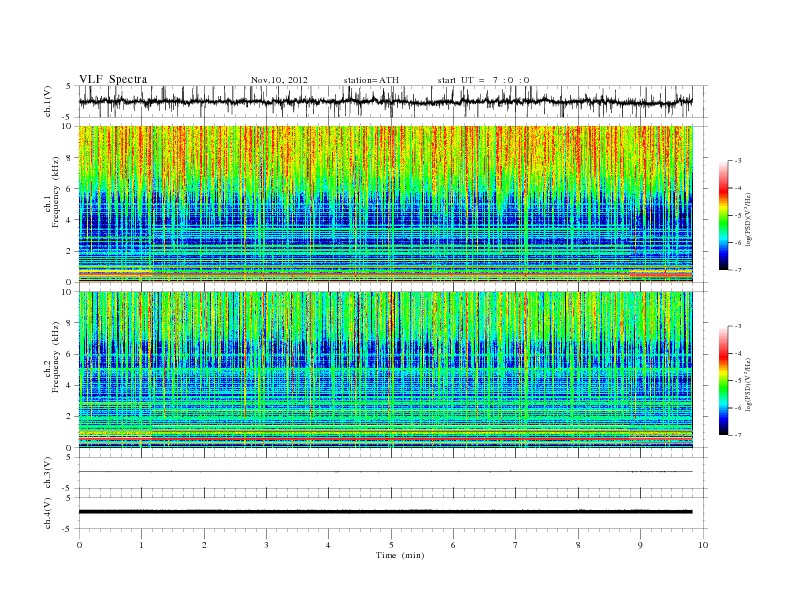The image size is (792, 612).
Task: Click the 'ch.3(V)' axis label
Action: click(48, 473)
